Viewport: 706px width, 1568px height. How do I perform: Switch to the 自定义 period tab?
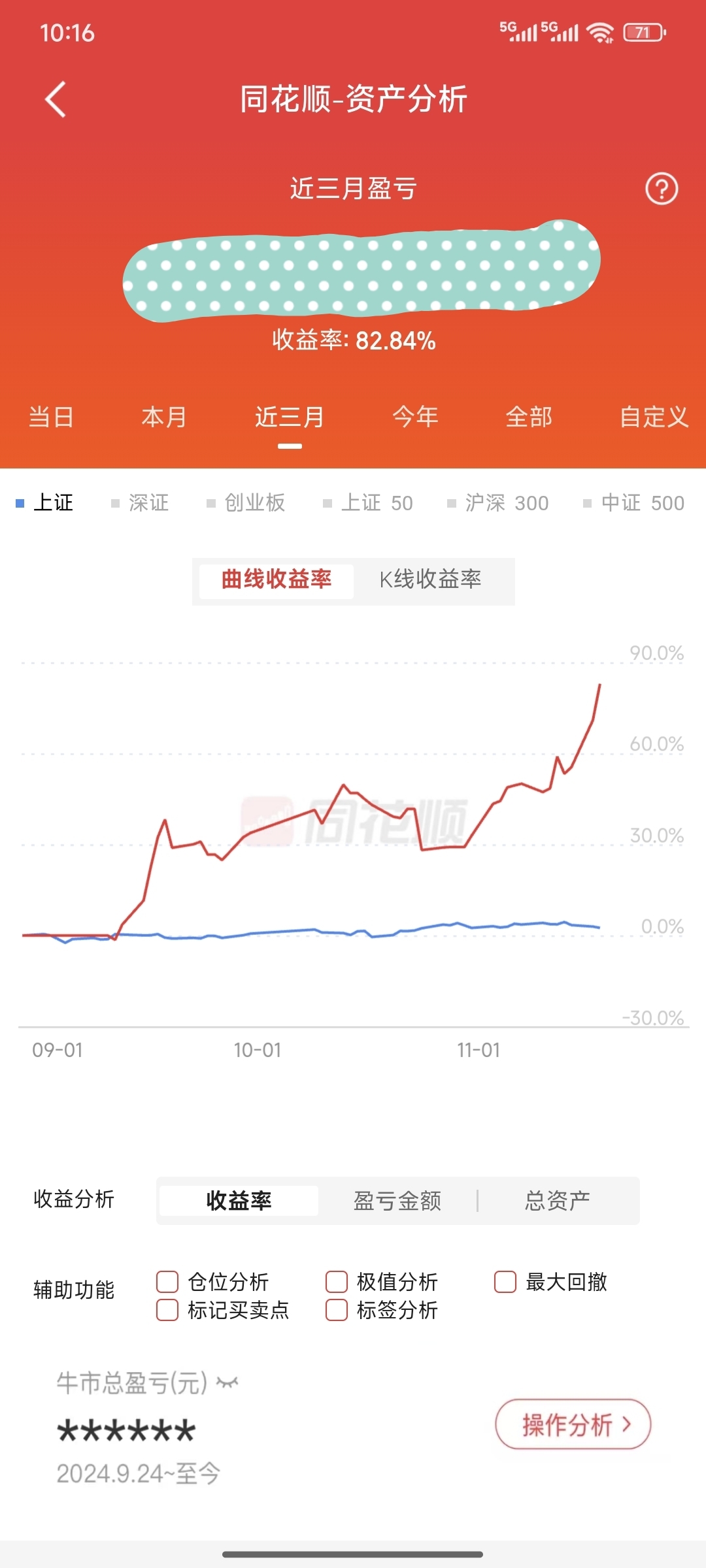coord(654,417)
